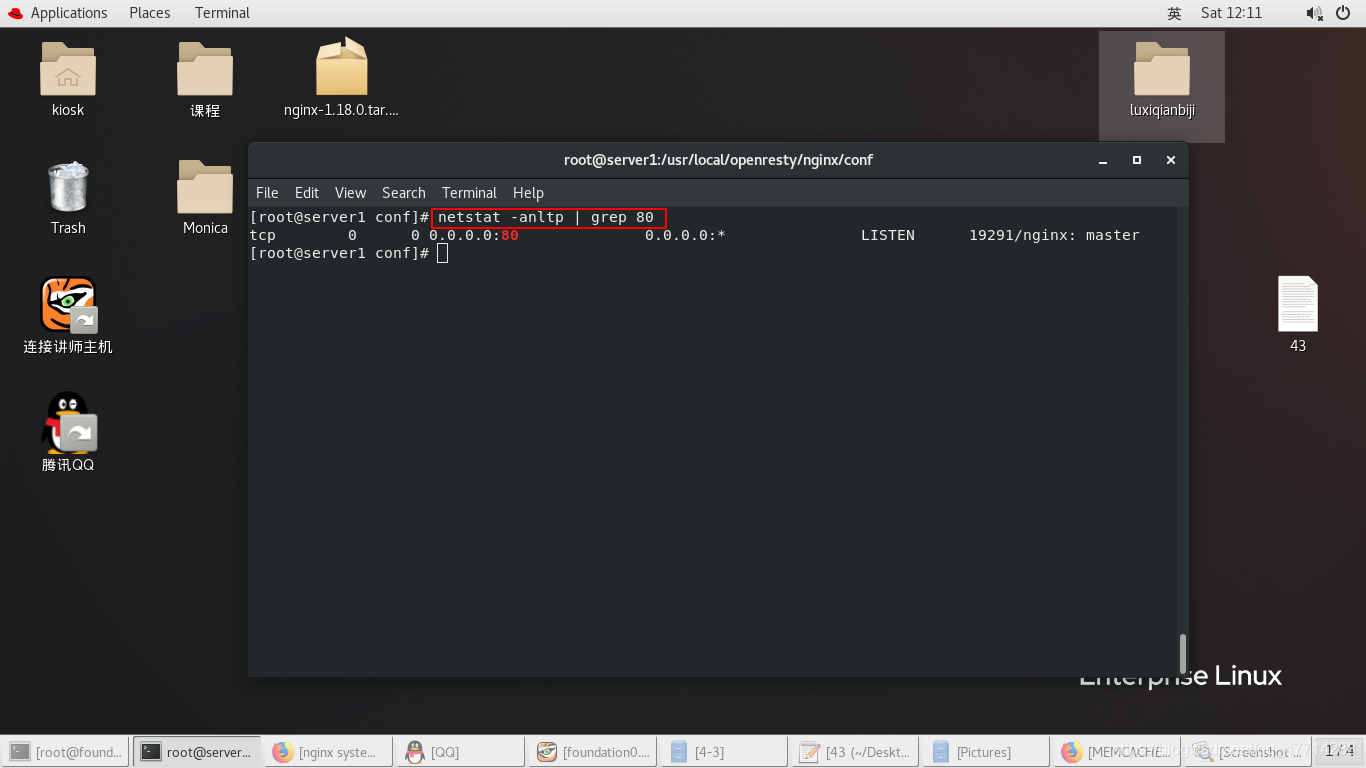Open the terminal View menu
This screenshot has width=1366, height=768.
click(x=350, y=193)
